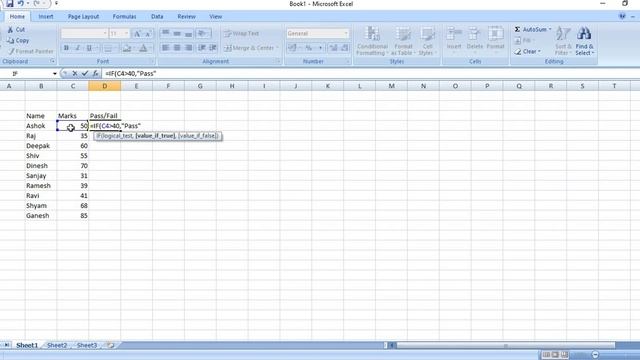Click the Font Color A swatch
Viewport: 640px width, 360px height.
(143, 48)
